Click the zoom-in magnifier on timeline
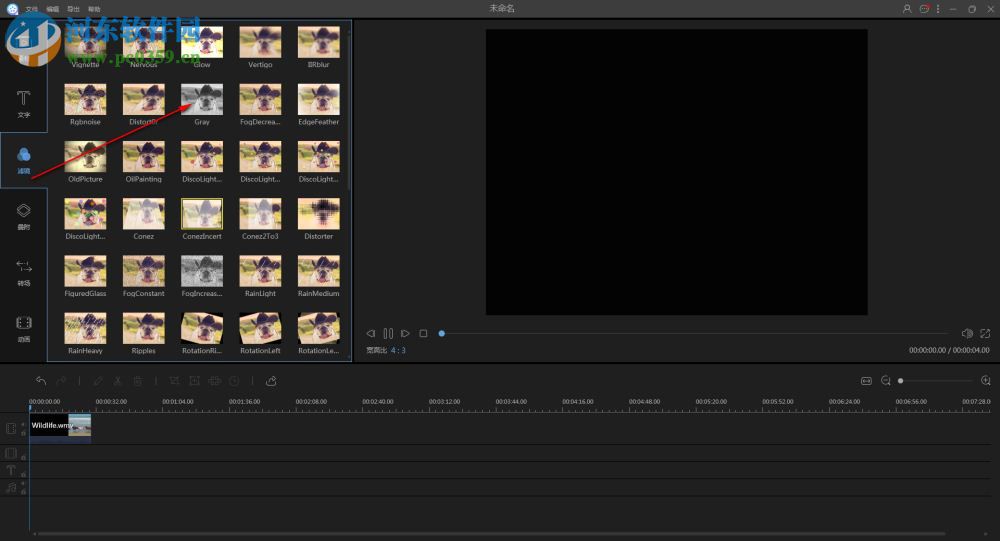 pos(986,381)
